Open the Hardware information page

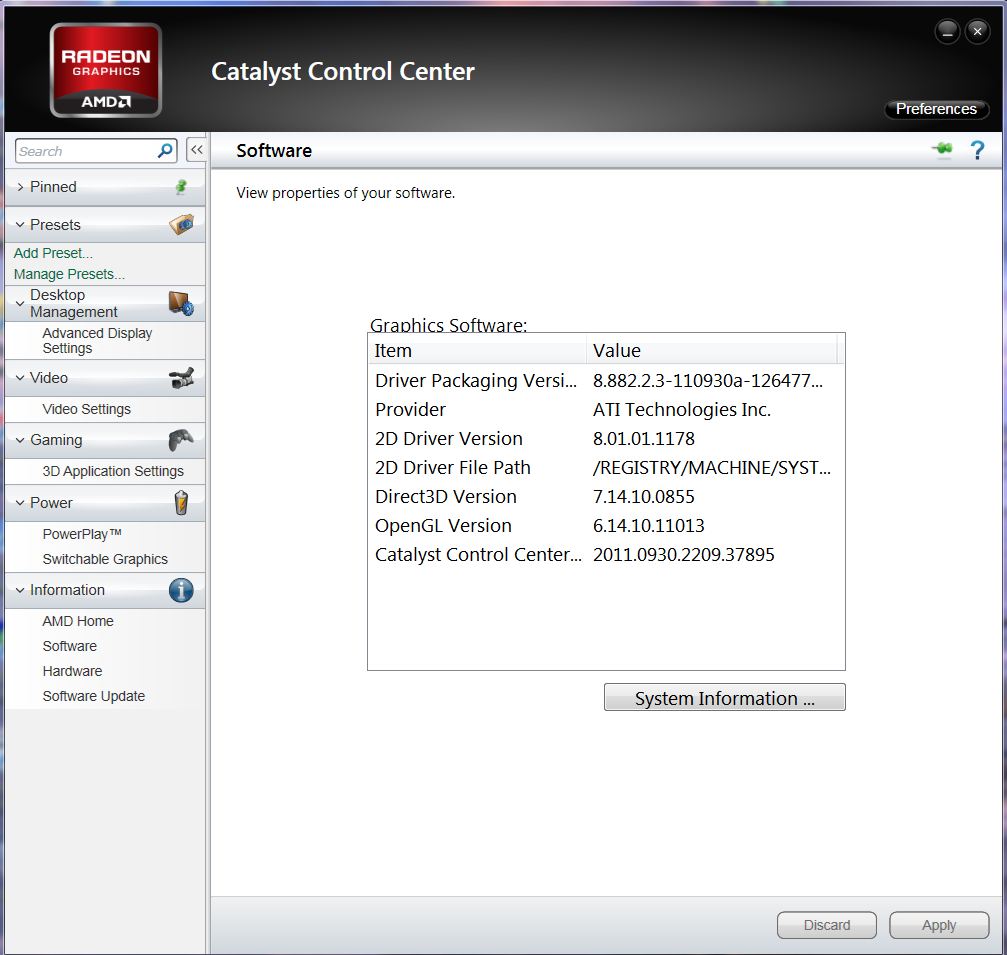[x=73, y=671]
